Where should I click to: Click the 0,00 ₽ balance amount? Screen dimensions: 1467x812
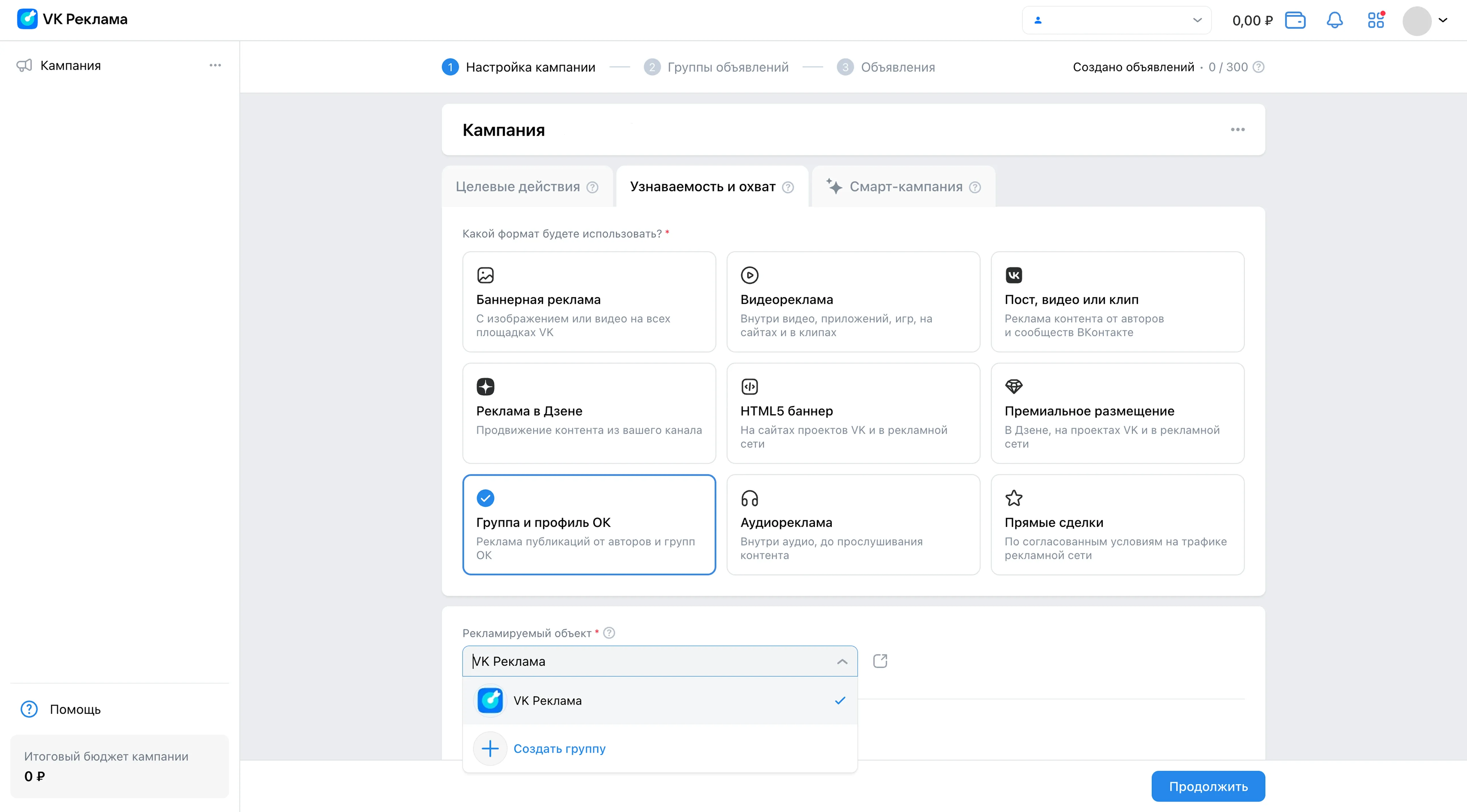(1252, 21)
